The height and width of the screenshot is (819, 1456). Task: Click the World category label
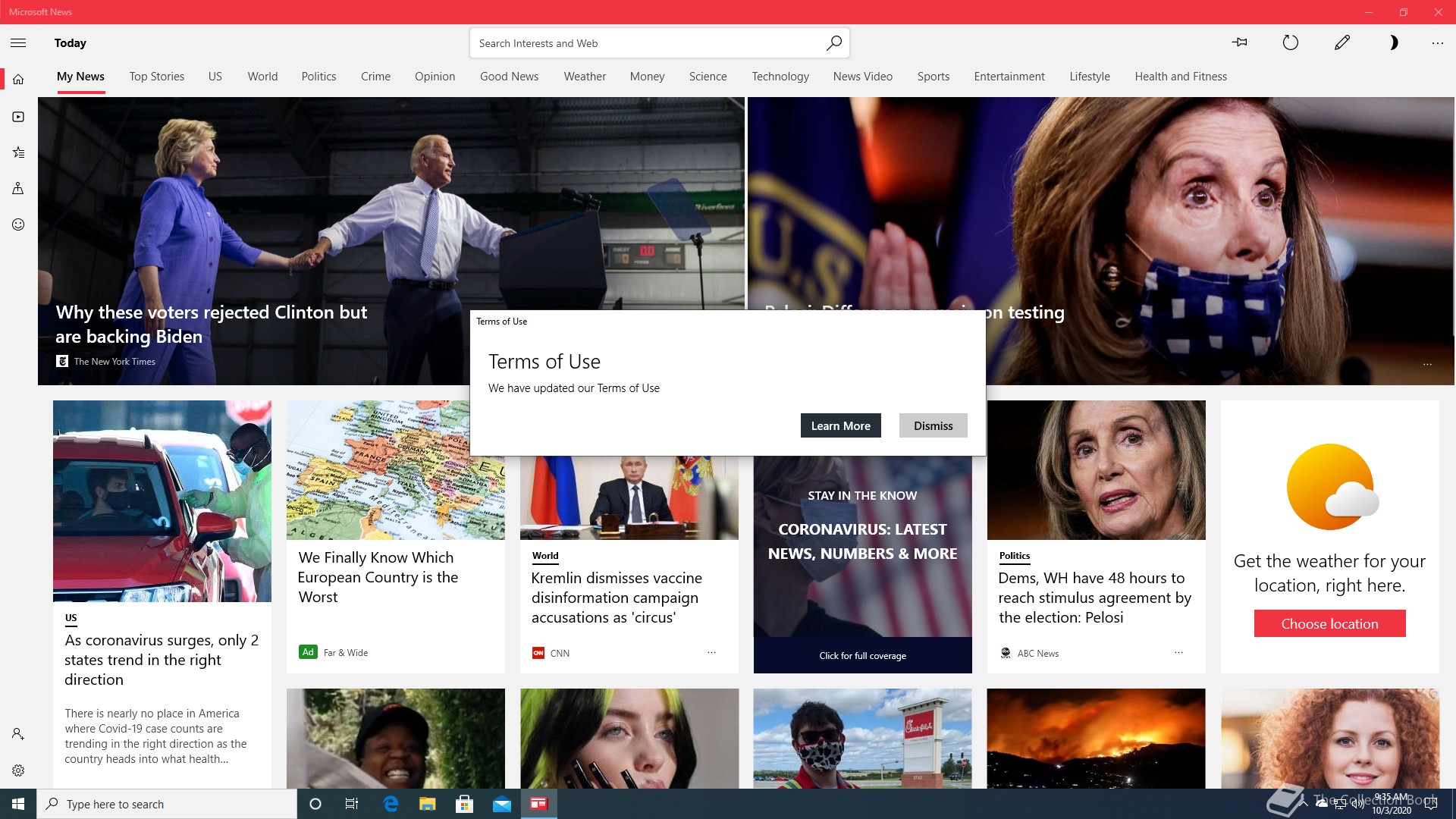click(545, 556)
